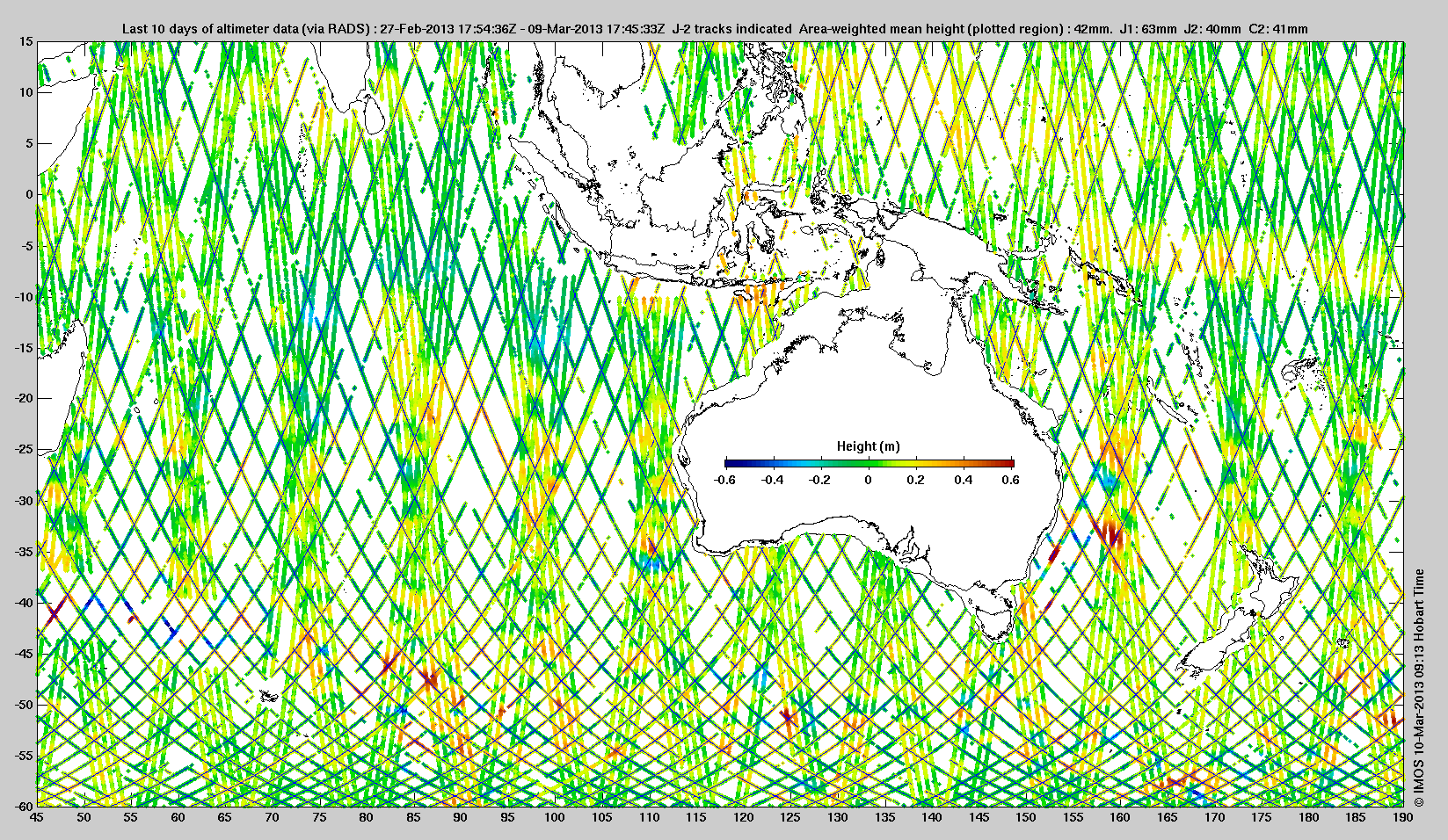Select the 0.4 colorbar tick label
Screen dimensions: 1448x840
[x=964, y=480]
